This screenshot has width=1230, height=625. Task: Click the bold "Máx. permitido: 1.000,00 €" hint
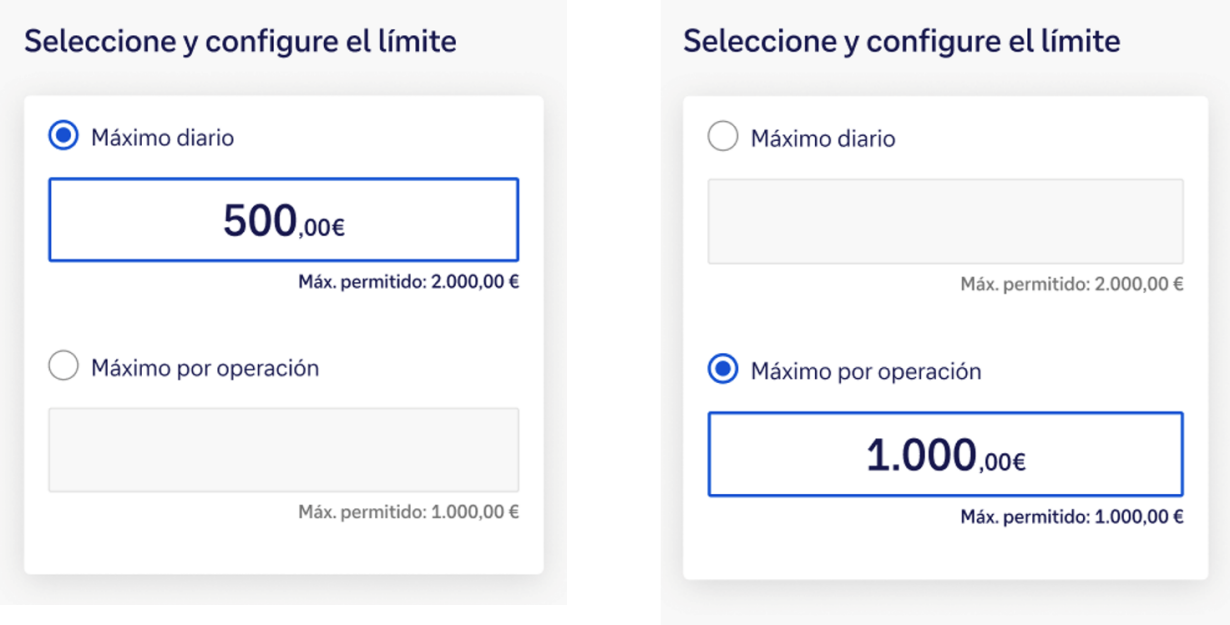[1072, 517]
